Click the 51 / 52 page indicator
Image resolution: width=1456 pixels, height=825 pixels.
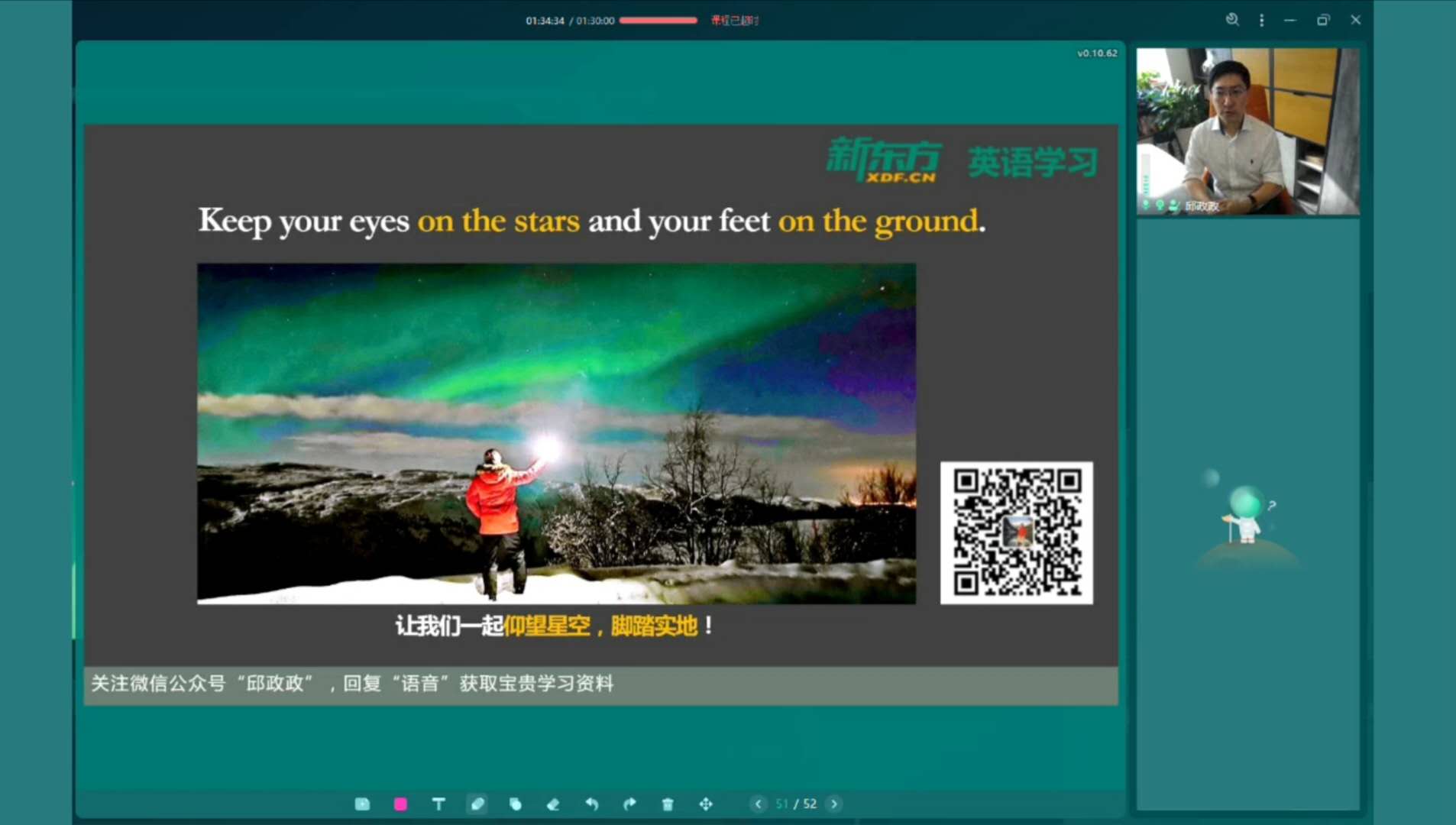tap(796, 804)
